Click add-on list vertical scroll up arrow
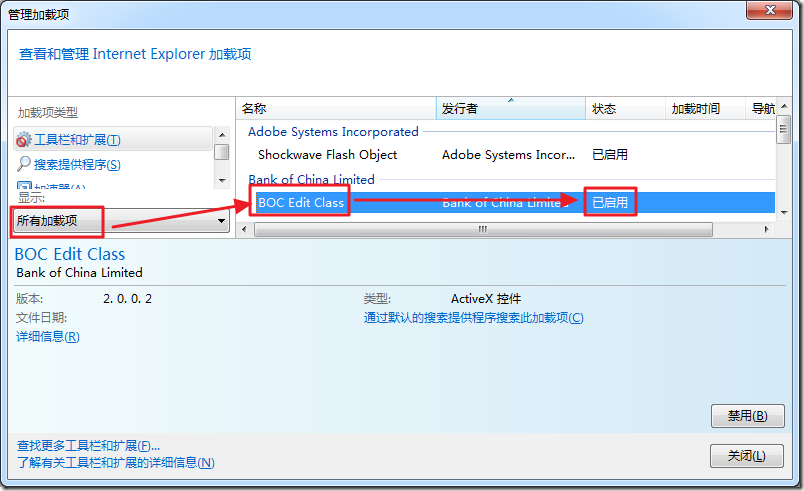This screenshot has width=804, height=491. (x=783, y=106)
